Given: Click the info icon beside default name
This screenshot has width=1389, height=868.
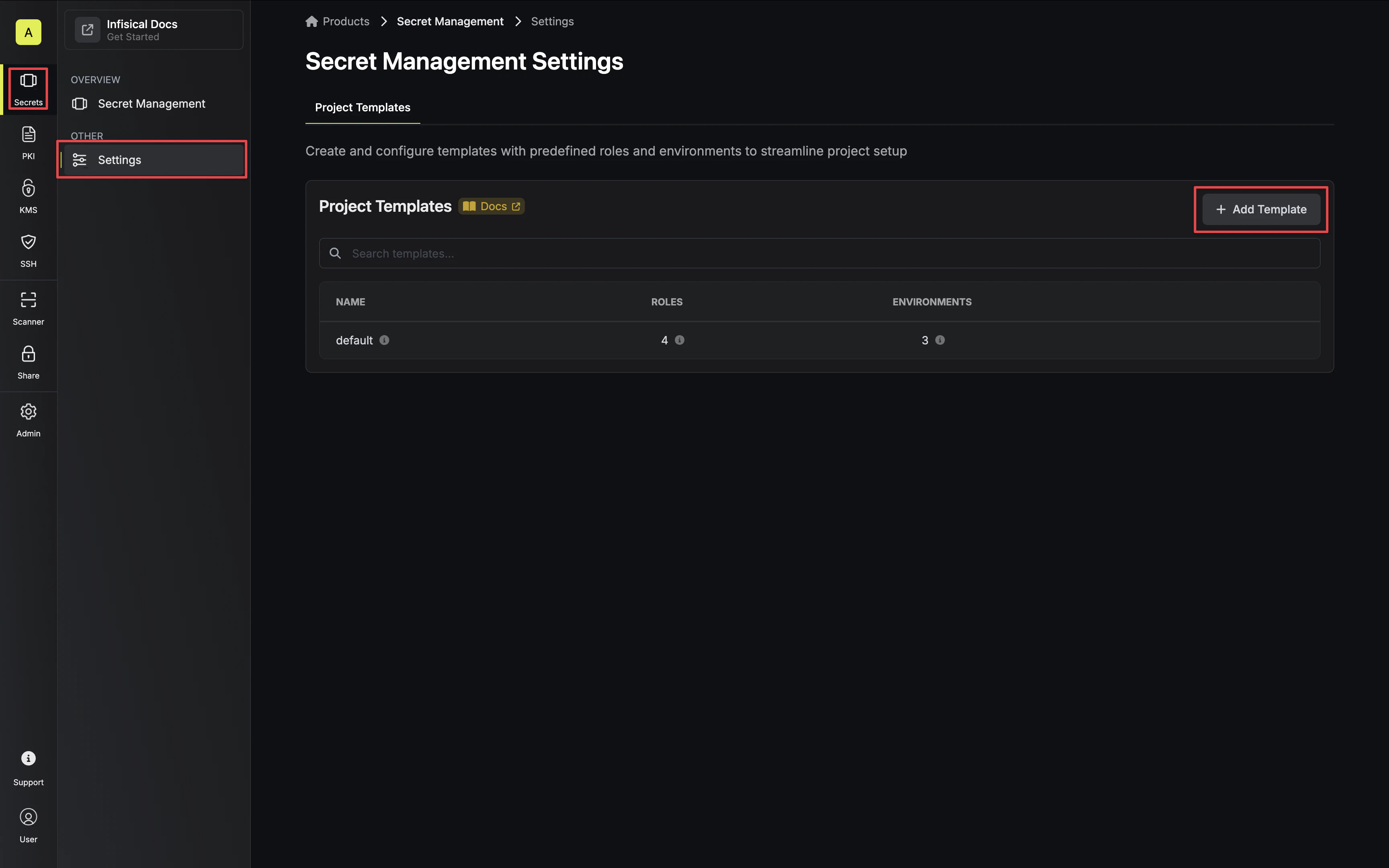Looking at the screenshot, I should click(385, 340).
